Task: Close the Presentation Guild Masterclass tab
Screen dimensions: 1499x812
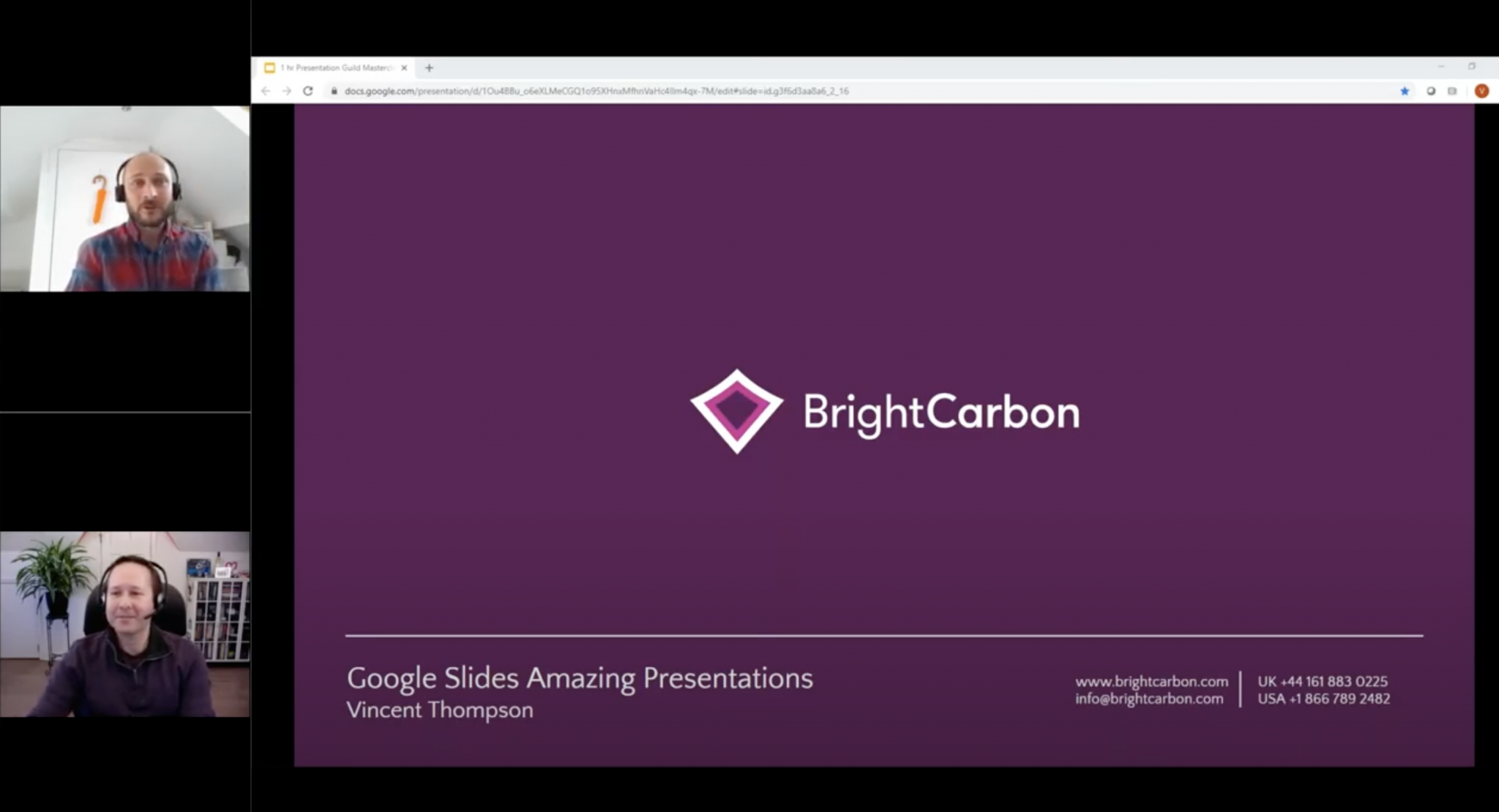Action: 404,68
